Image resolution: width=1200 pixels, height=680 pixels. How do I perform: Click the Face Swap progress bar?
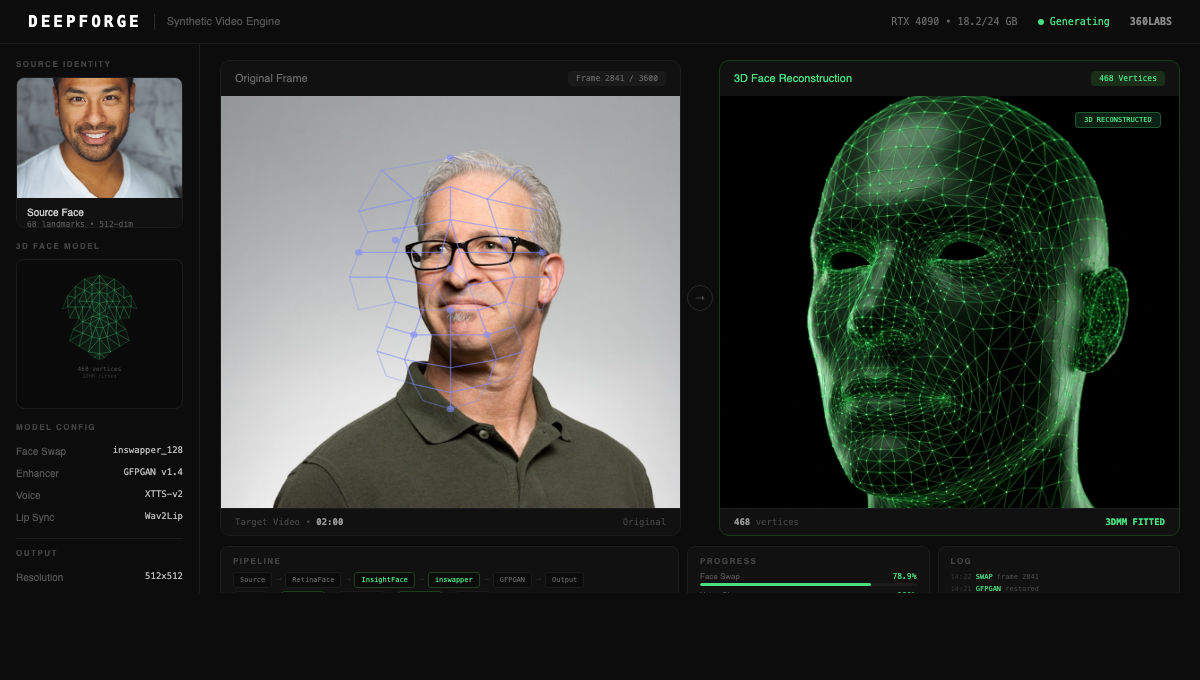point(808,584)
